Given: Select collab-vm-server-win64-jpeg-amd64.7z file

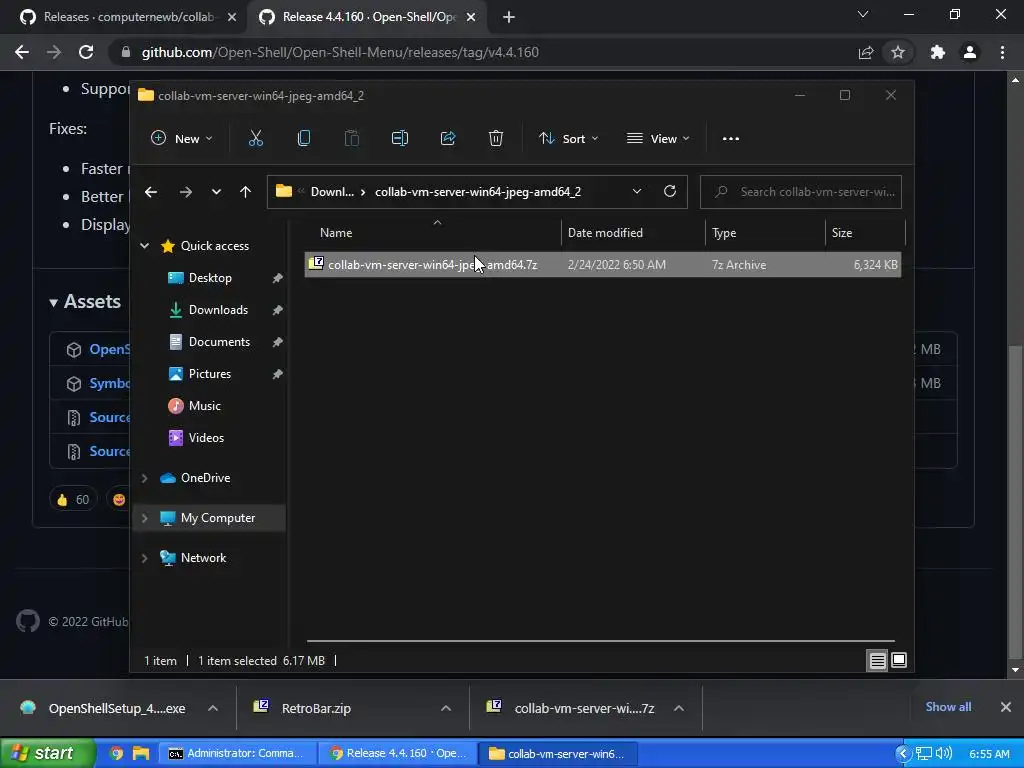Looking at the screenshot, I should point(603,264).
